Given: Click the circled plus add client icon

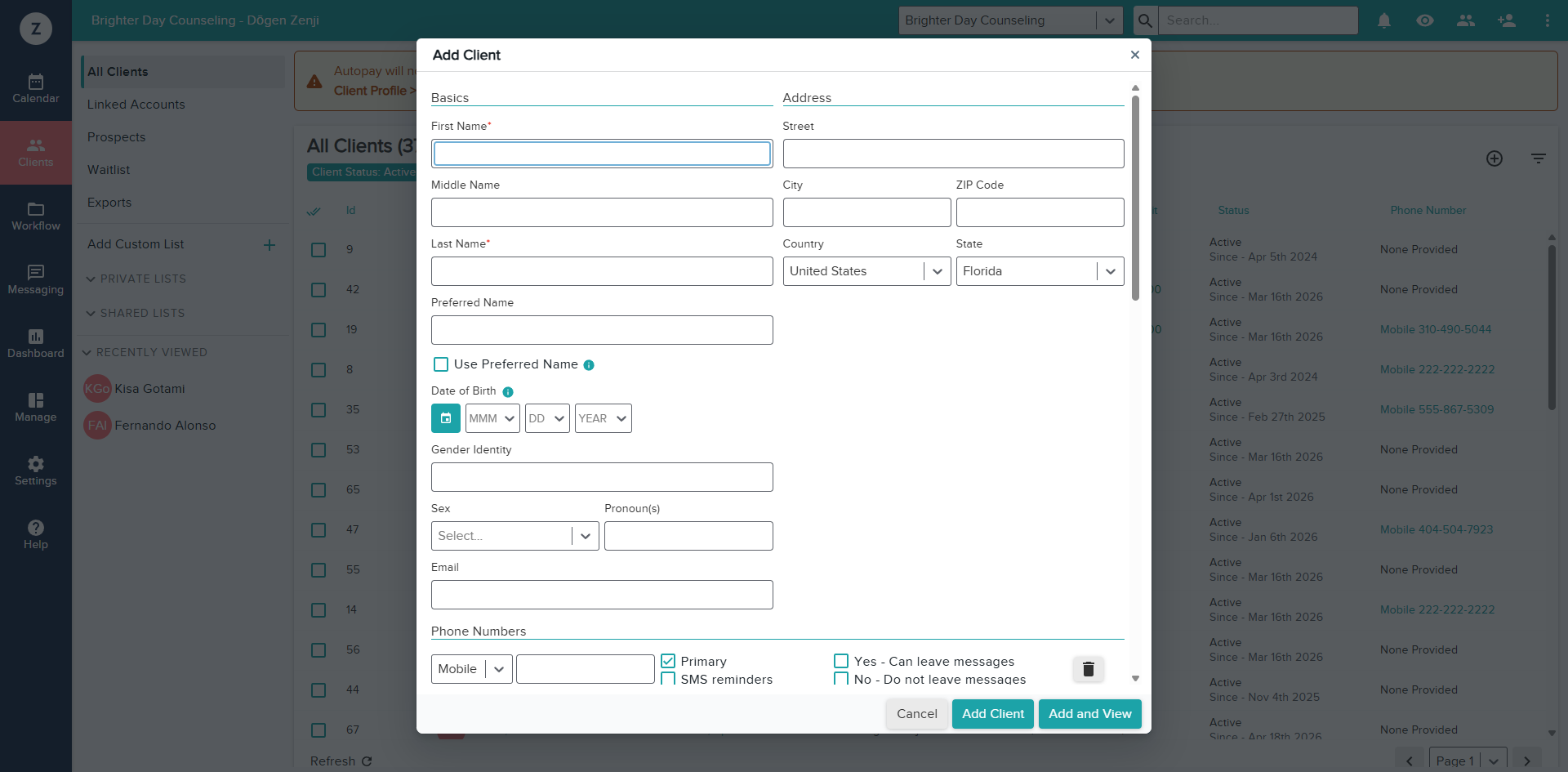Looking at the screenshot, I should [1494, 158].
